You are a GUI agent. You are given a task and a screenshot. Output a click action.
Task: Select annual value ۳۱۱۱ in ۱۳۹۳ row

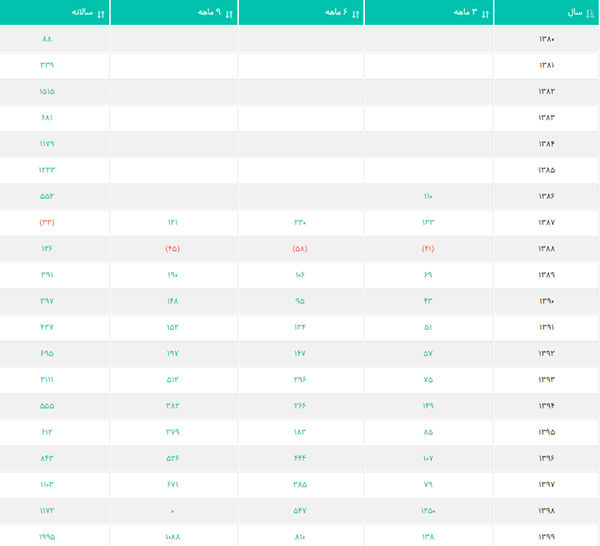click(47, 380)
